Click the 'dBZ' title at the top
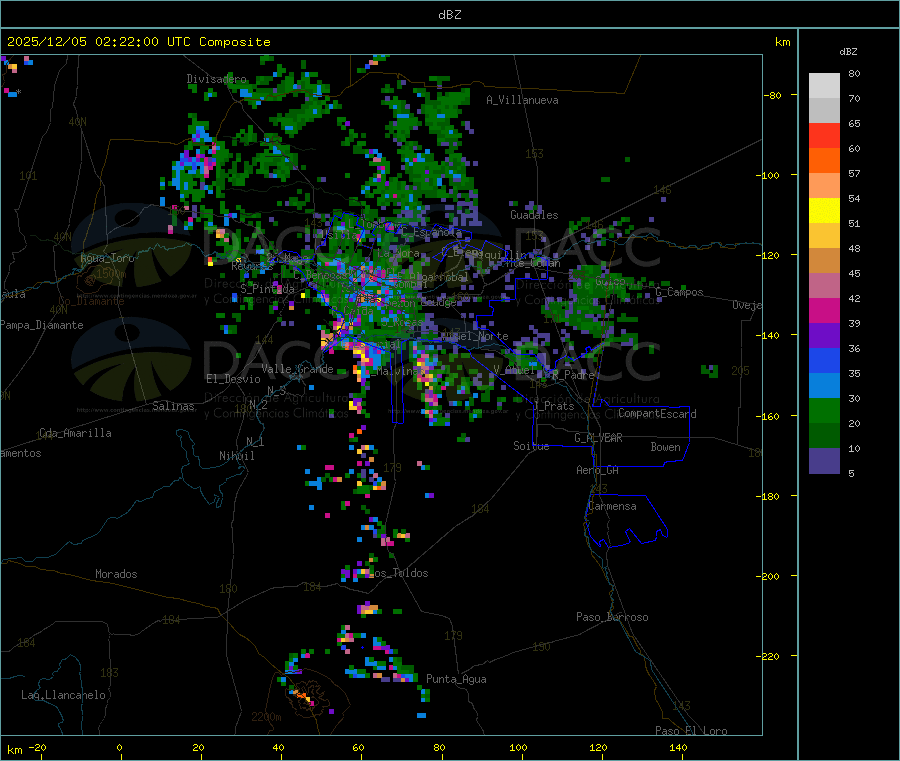Image resolution: width=900 pixels, height=761 pixels. 449,15
